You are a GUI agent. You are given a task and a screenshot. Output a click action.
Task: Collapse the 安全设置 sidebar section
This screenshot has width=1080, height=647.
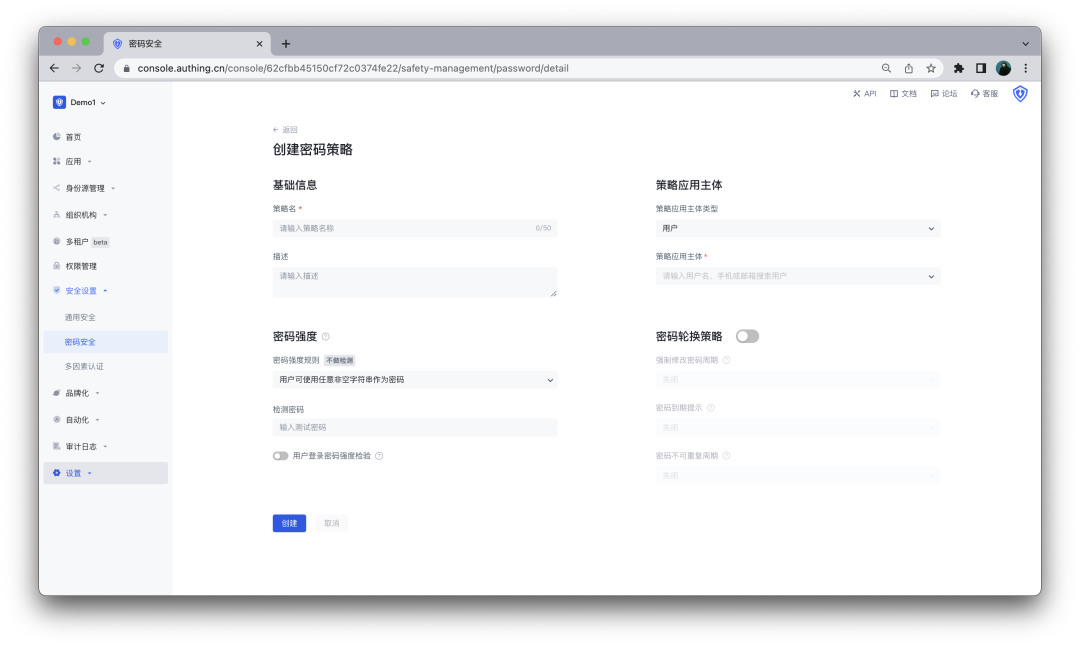pos(80,290)
